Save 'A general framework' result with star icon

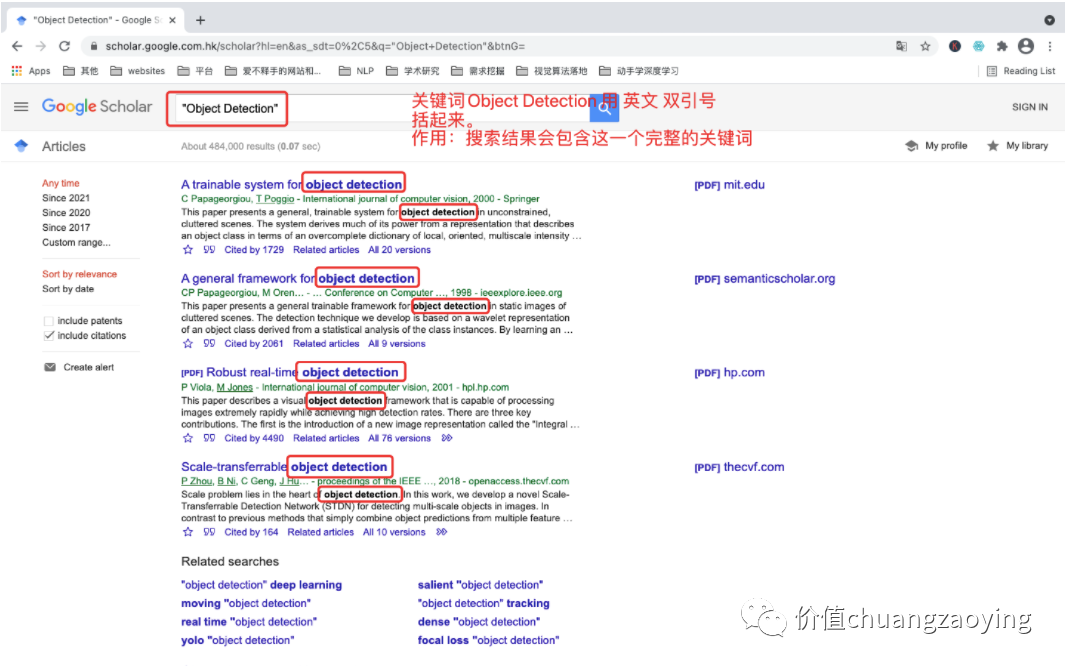coord(188,343)
